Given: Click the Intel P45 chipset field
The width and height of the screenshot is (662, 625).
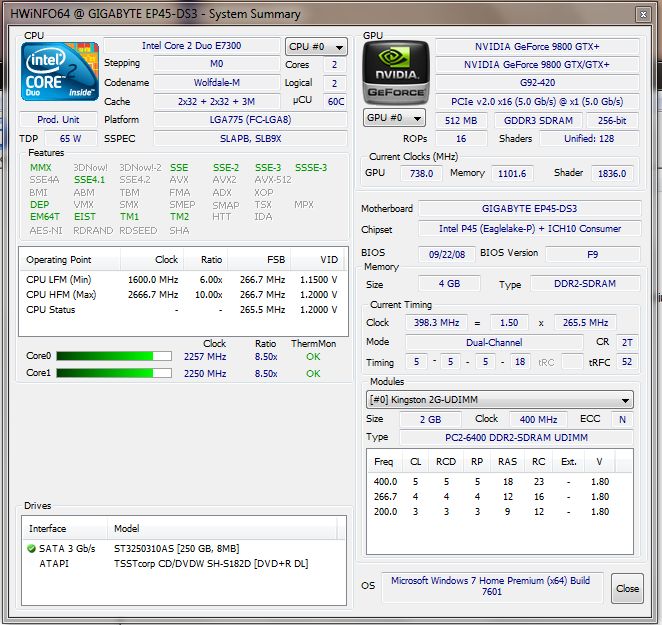Looking at the screenshot, I should (x=529, y=228).
